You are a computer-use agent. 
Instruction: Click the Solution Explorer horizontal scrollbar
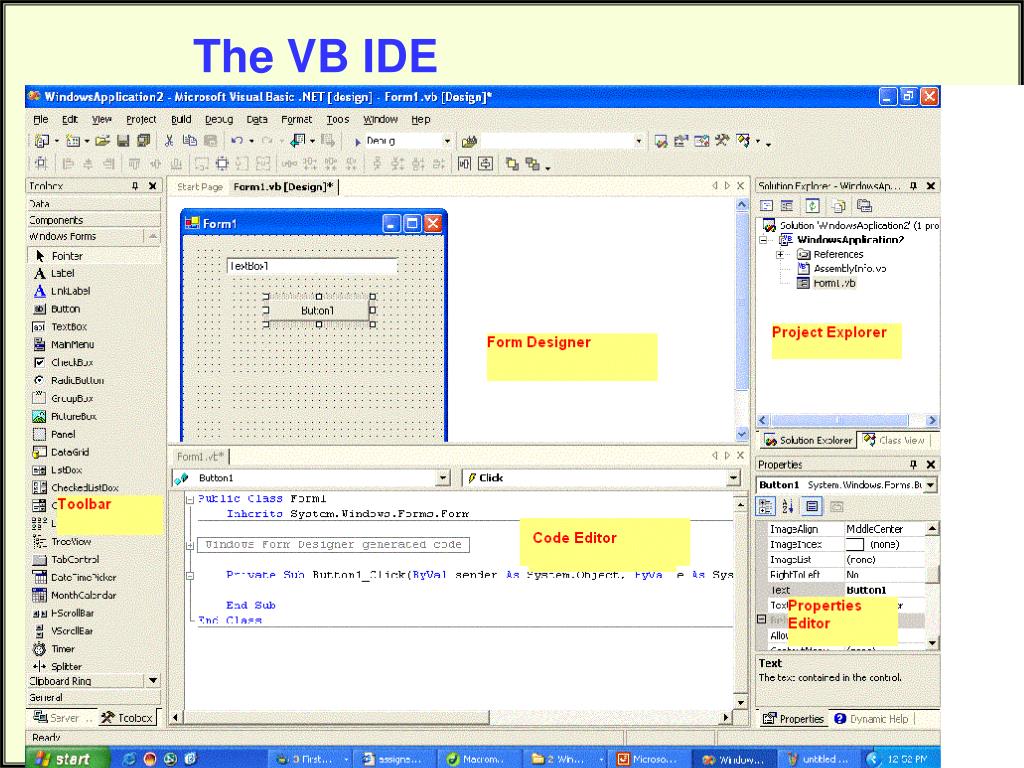tap(847, 421)
